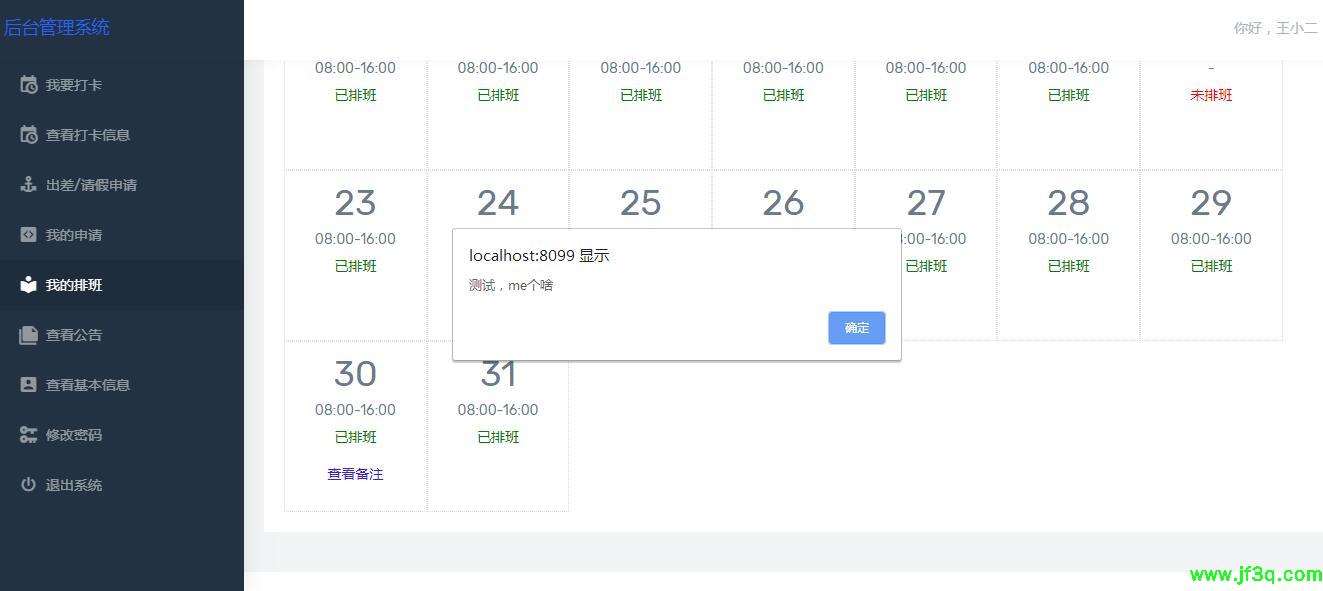
Task: Click the calendar icon beside 查看打卡信息
Action: (29, 135)
